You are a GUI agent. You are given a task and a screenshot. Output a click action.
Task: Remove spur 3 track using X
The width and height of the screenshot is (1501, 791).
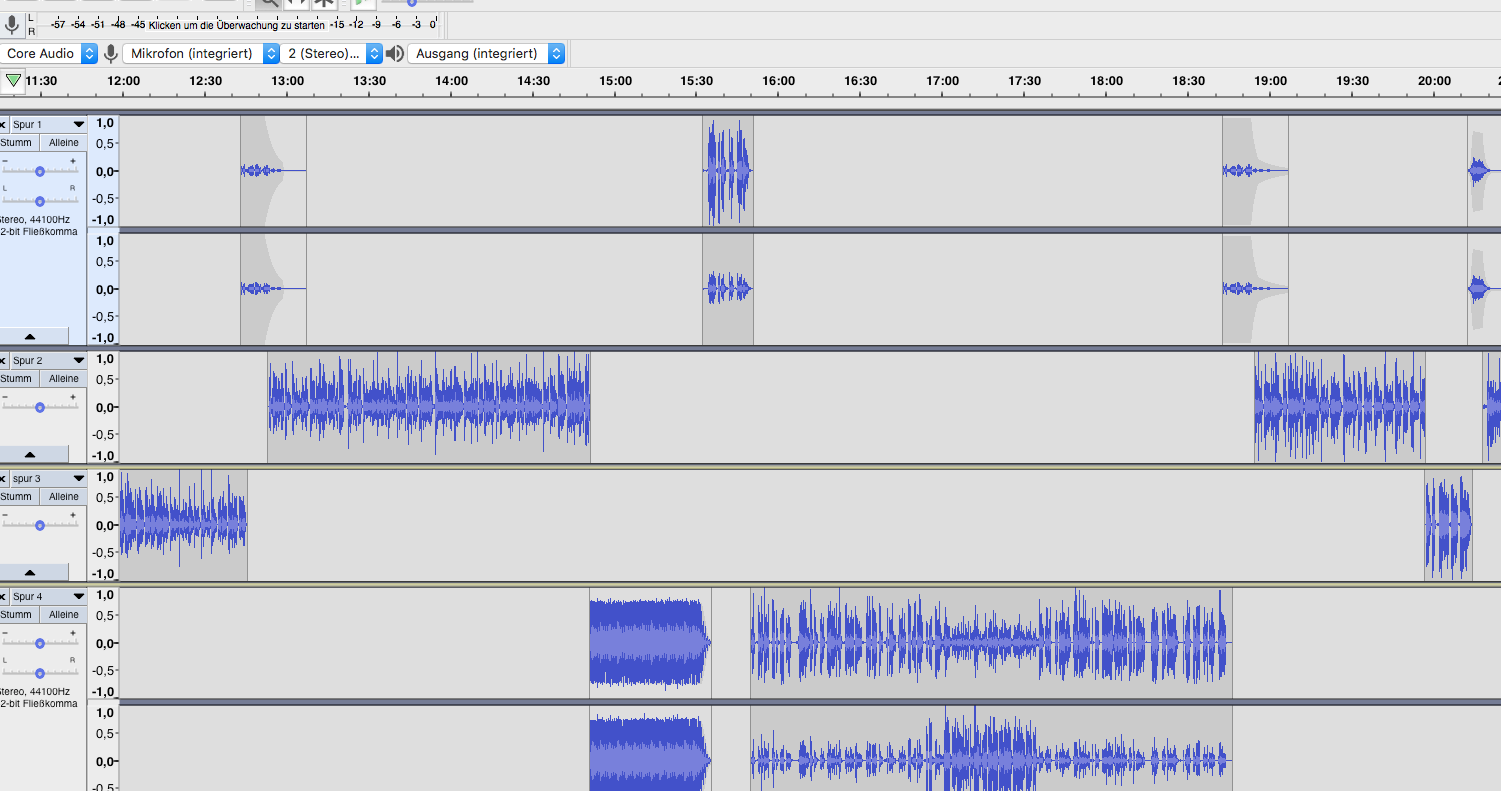[3, 479]
